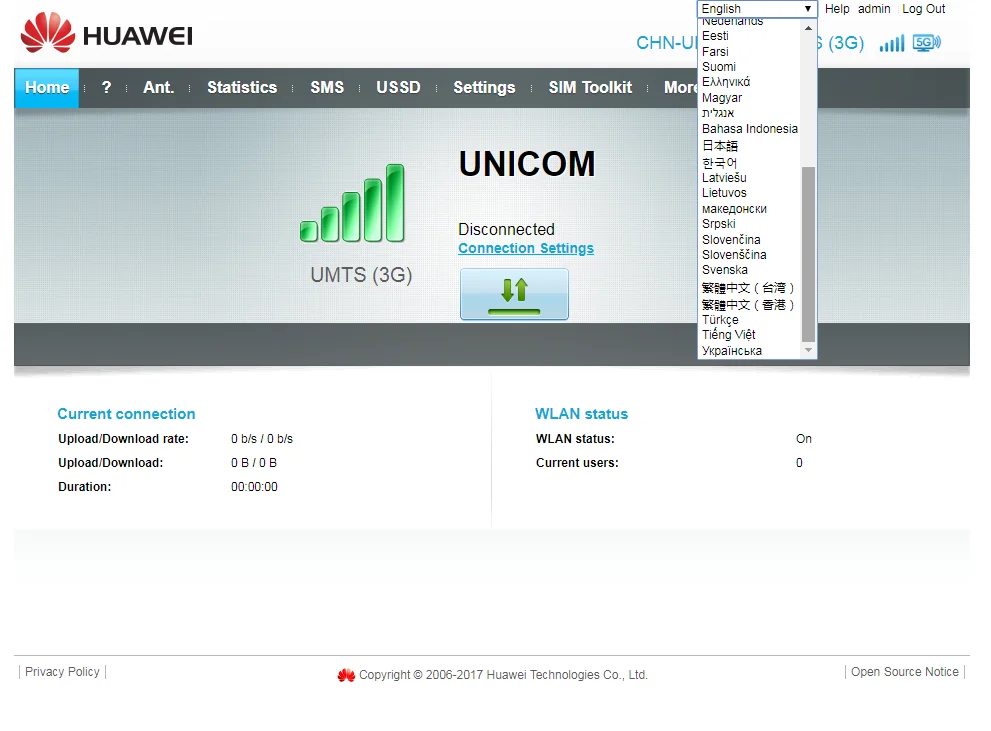This screenshot has height=731, width=991.
Task: Click the Huawei logo in the header
Action: (106, 33)
